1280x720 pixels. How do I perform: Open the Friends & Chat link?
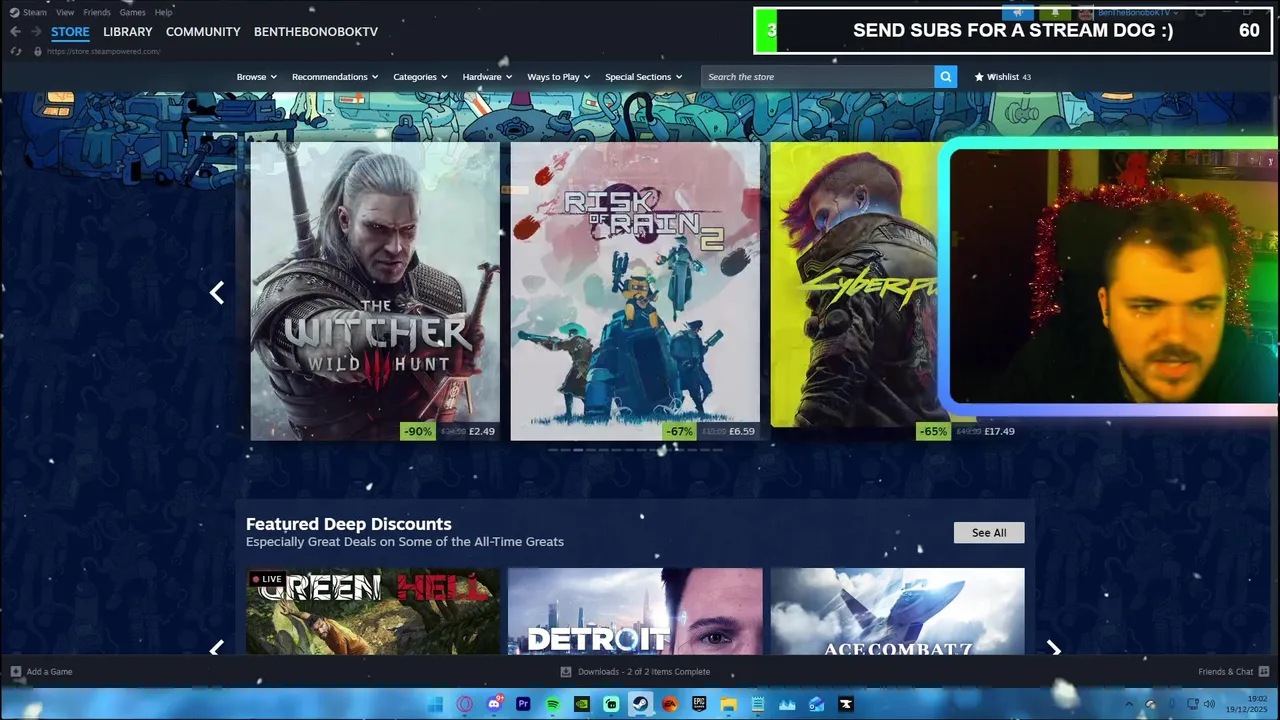click(x=1226, y=671)
